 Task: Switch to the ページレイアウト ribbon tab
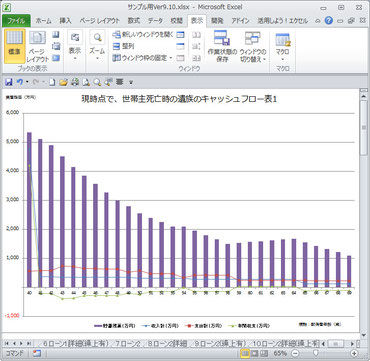tap(99, 21)
